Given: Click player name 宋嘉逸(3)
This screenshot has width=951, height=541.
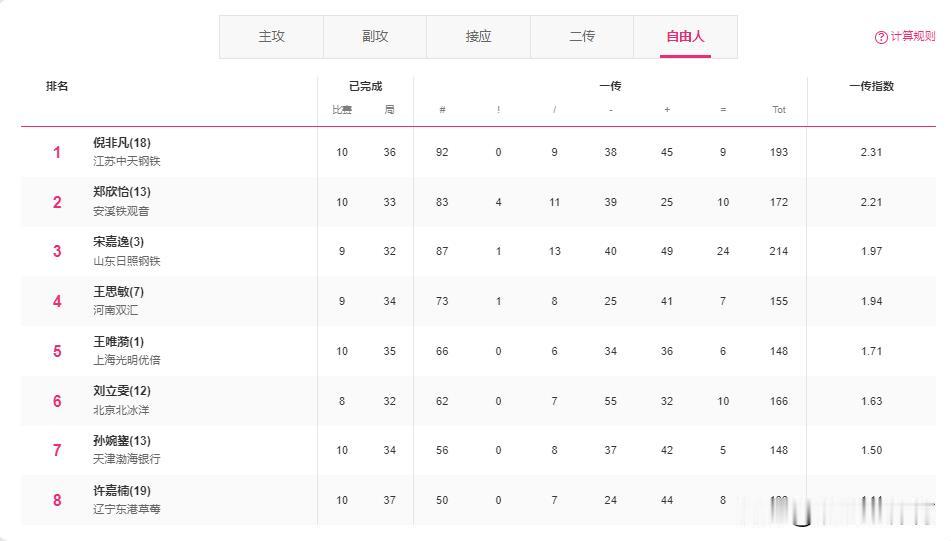Looking at the screenshot, I should click(x=118, y=242).
